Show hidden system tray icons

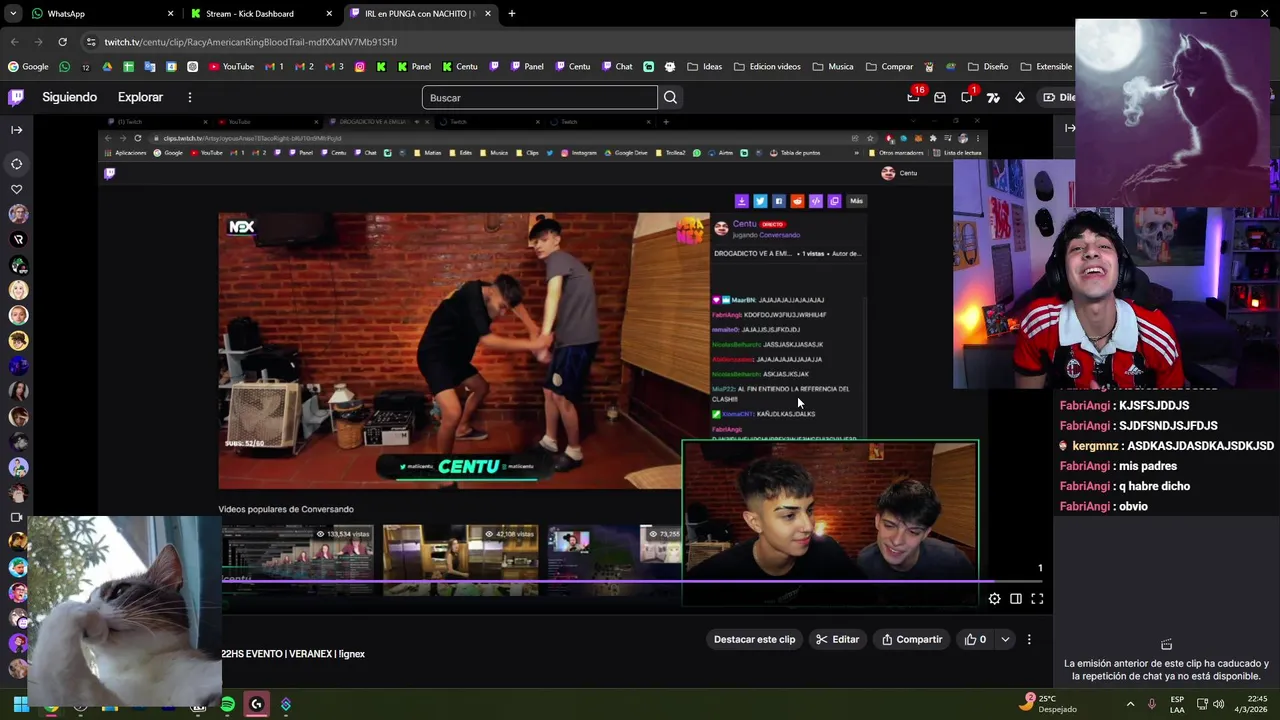point(1130,704)
